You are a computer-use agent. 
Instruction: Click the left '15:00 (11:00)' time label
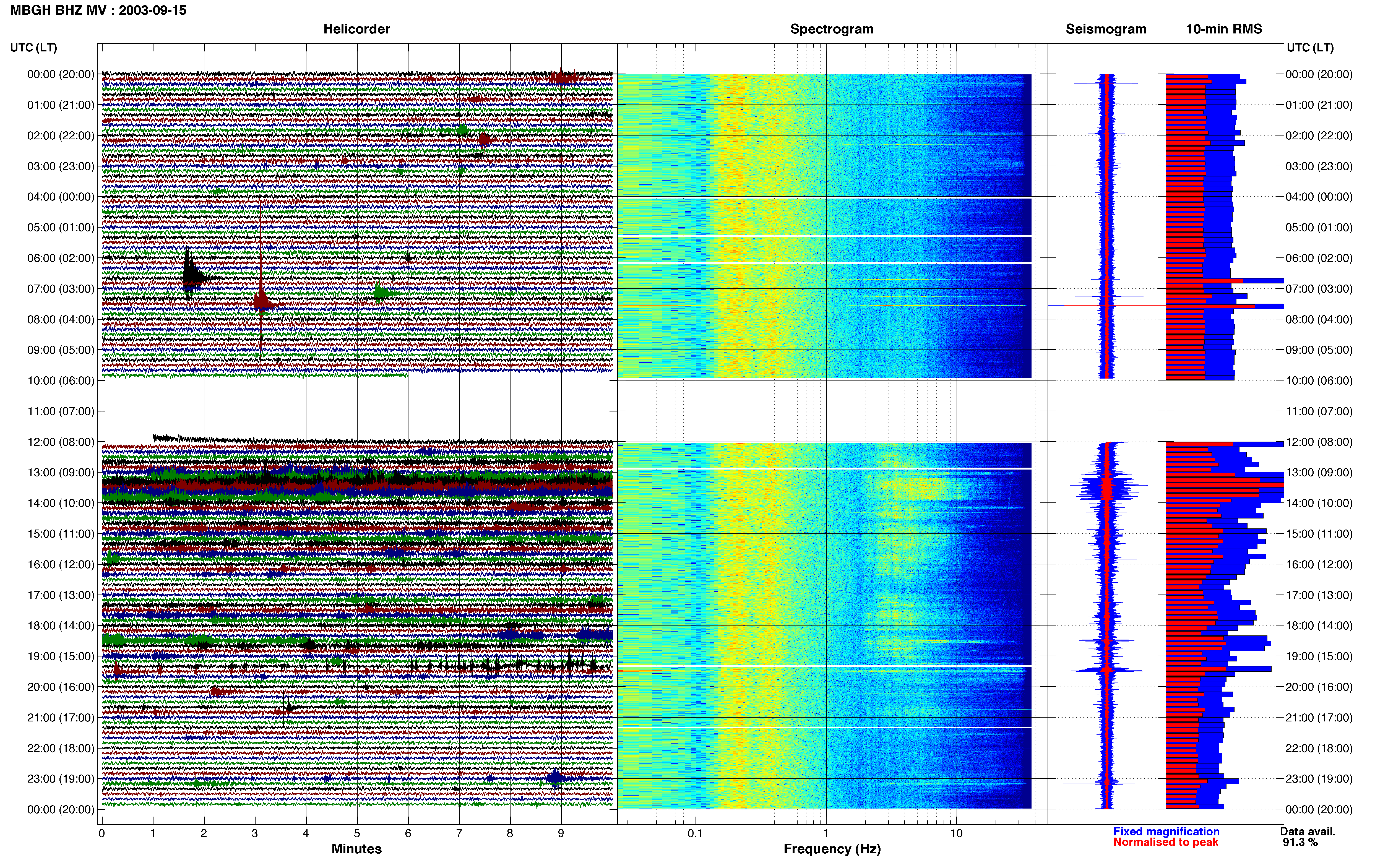61,533
